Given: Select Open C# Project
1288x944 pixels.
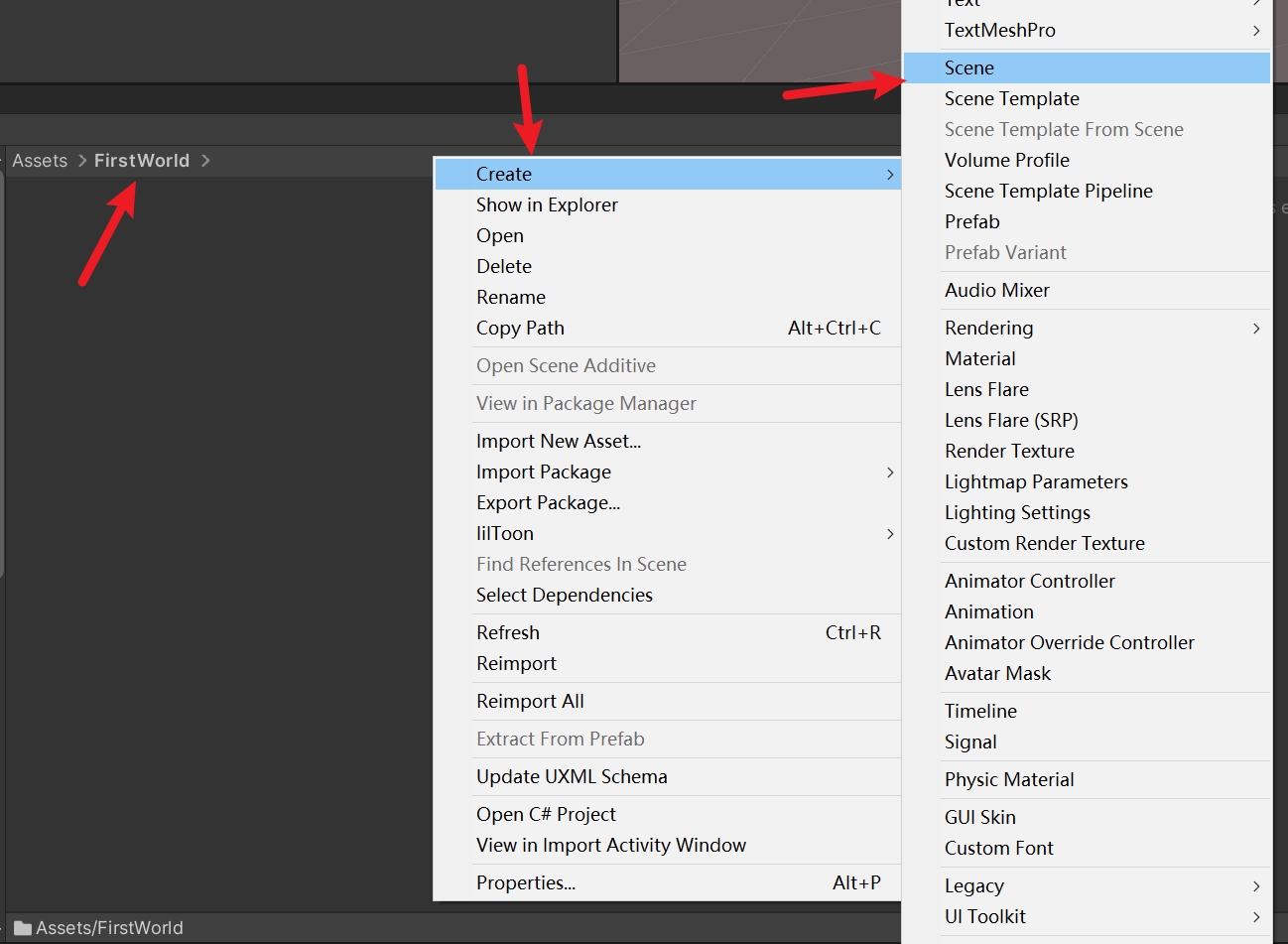Looking at the screenshot, I should pyautogui.click(x=668, y=814).
